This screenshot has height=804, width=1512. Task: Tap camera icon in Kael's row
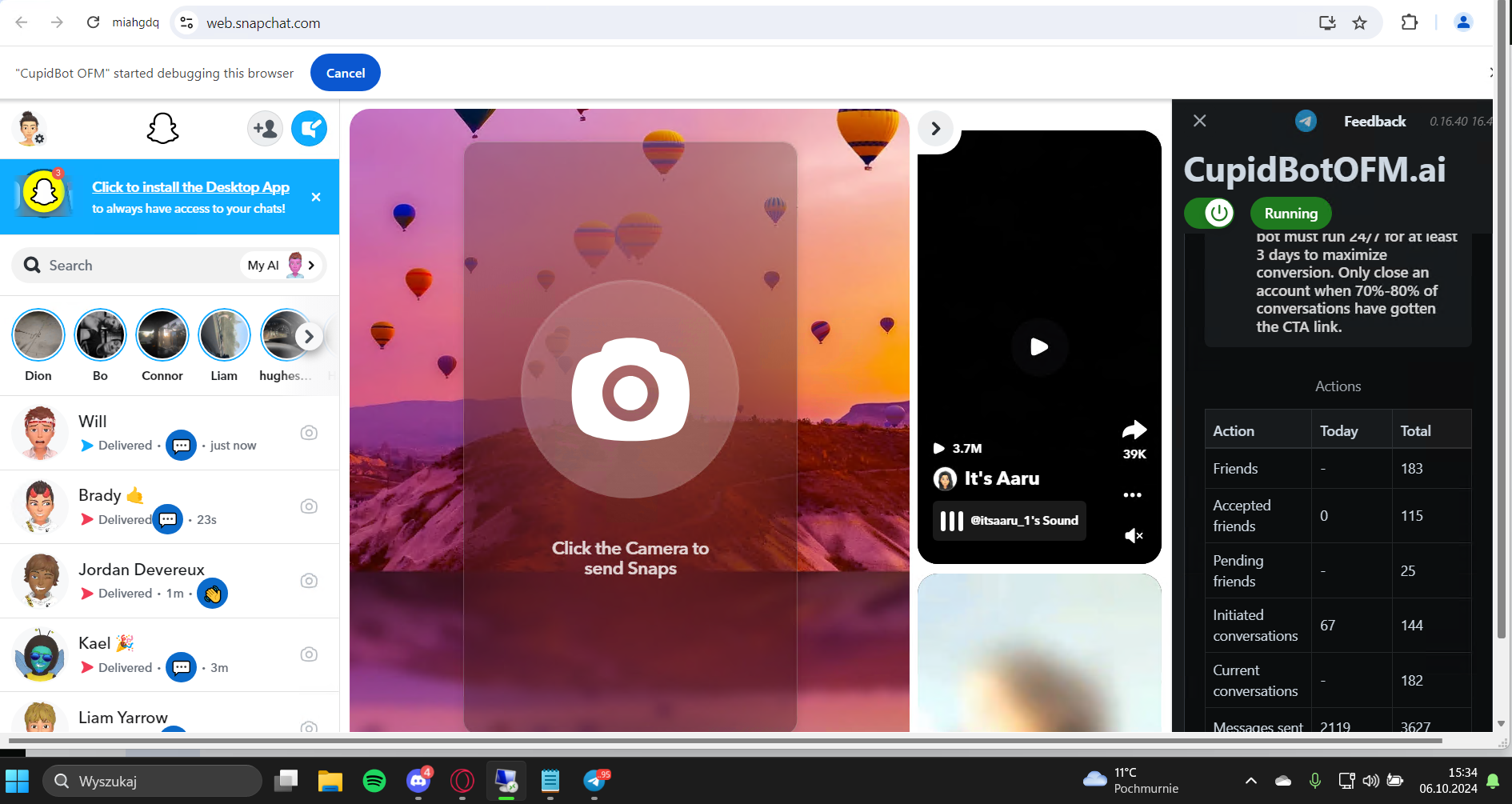tap(309, 654)
